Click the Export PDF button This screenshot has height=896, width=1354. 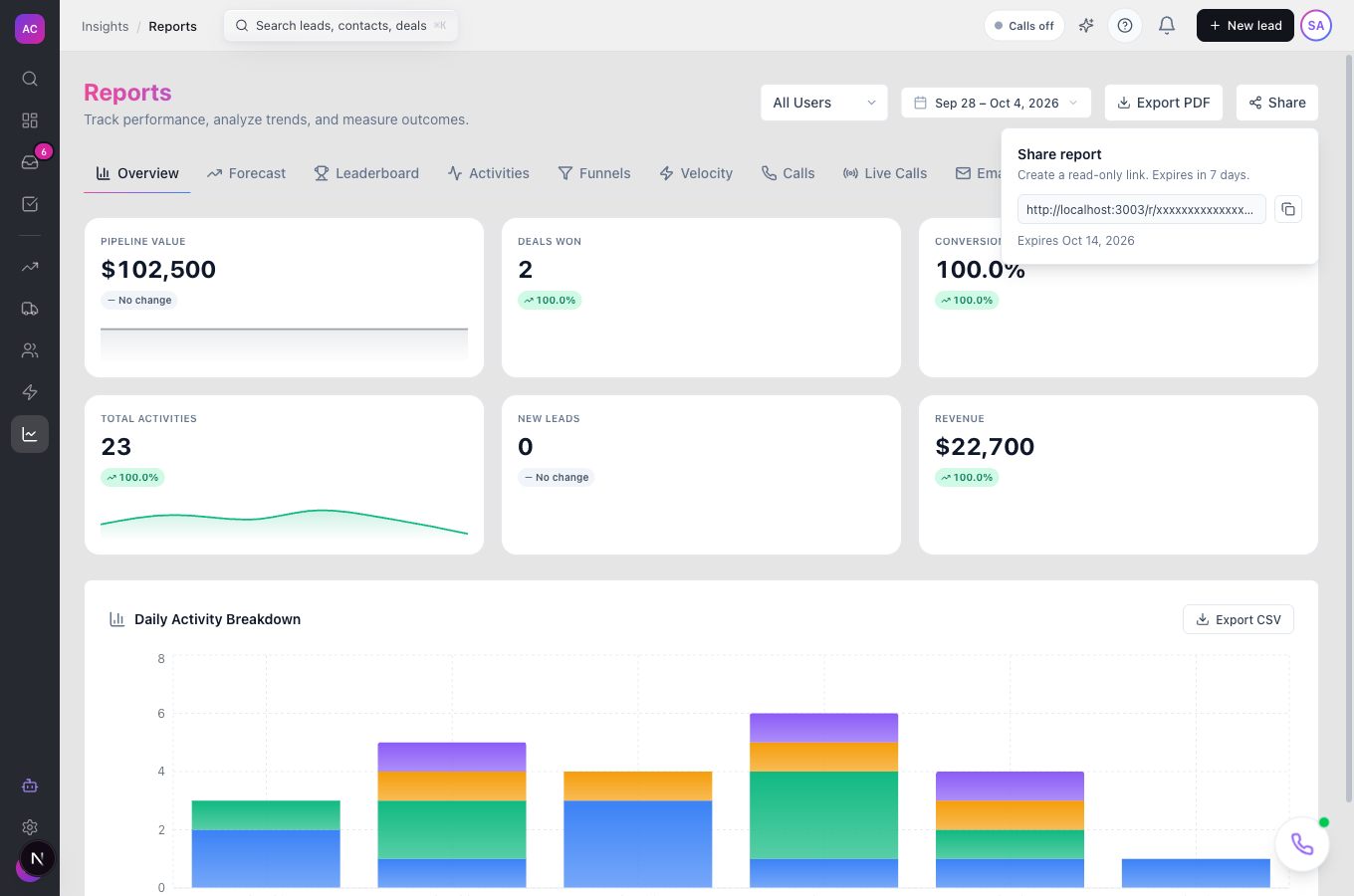tap(1164, 103)
